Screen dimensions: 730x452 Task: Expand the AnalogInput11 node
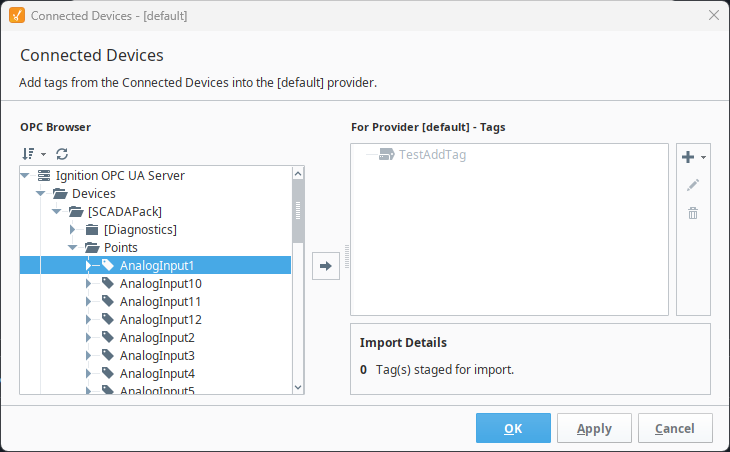coord(88,302)
